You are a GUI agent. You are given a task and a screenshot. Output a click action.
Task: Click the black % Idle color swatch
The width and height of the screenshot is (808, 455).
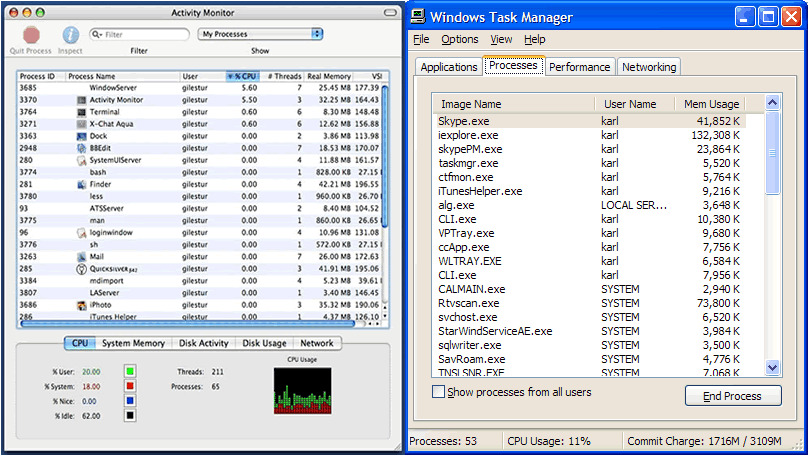coord(130,415)
